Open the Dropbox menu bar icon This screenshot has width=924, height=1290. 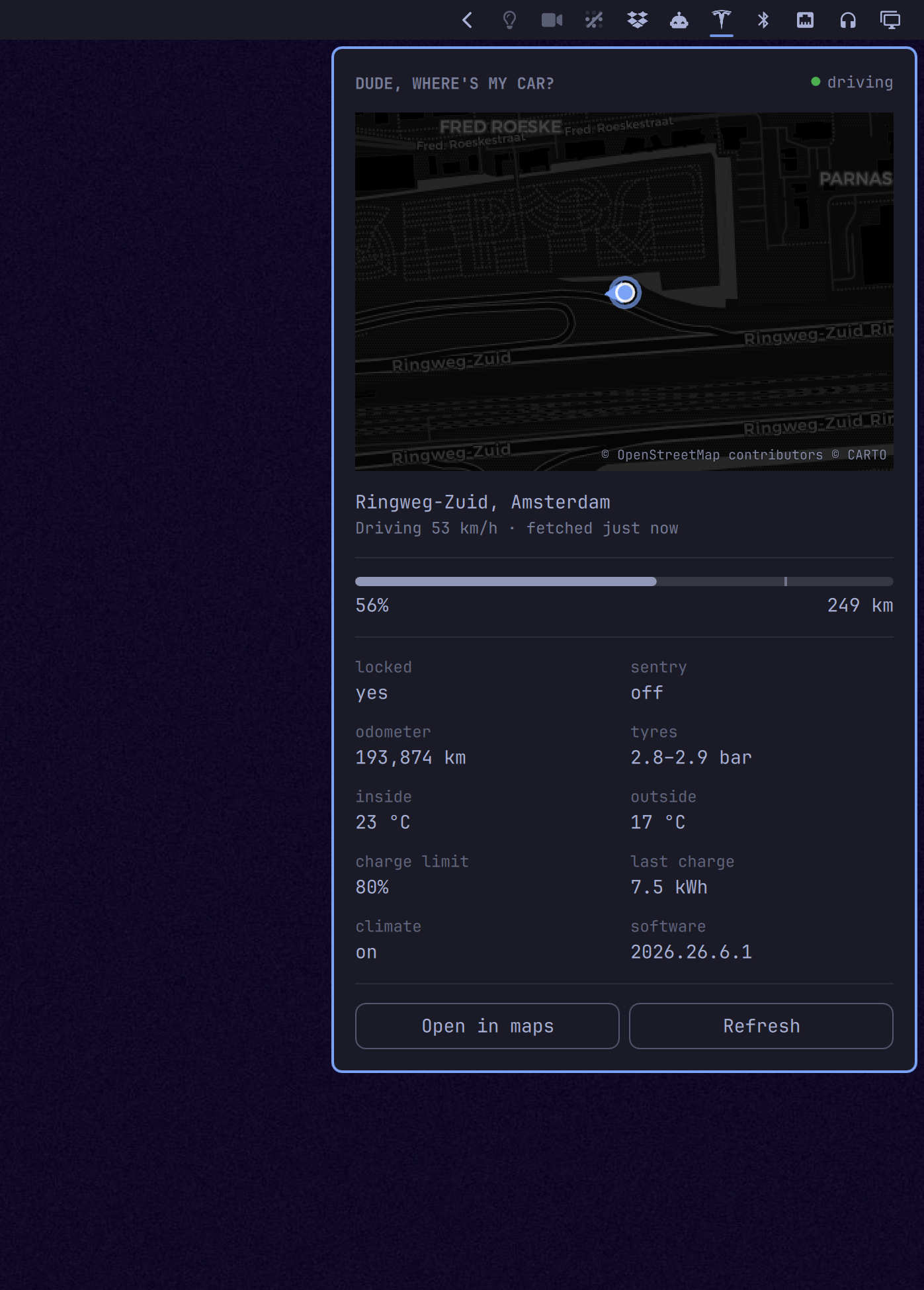(x=638, y=20)
